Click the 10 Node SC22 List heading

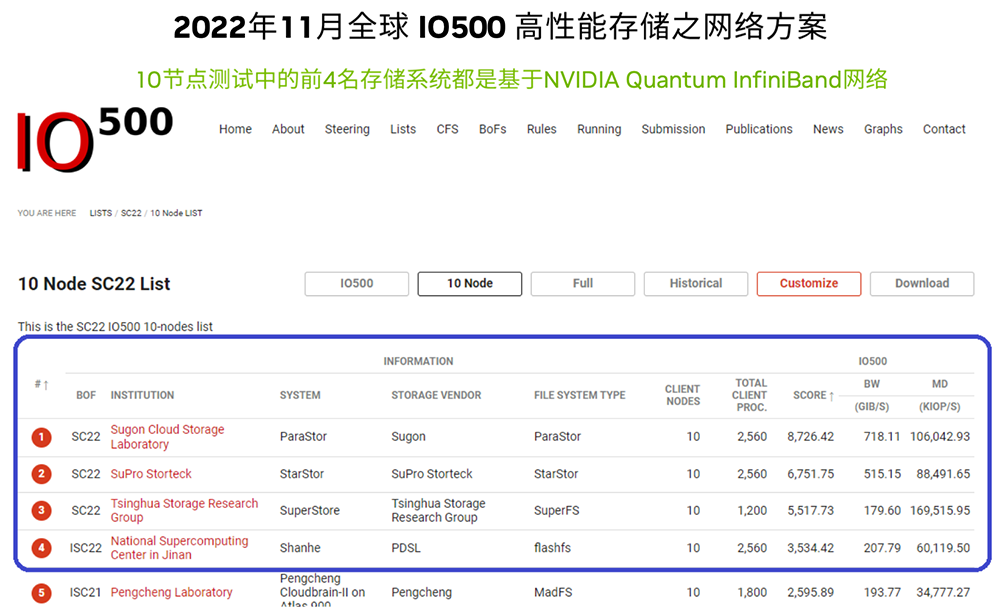(x=94, y=284)
